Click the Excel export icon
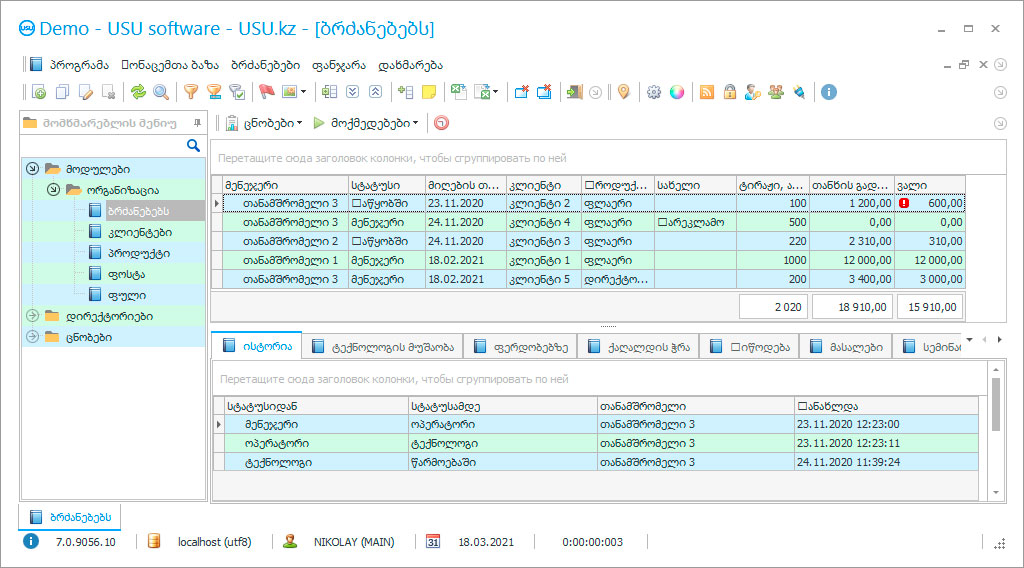The height and width of the screenshot is (568, 1024). [x=458, y=92]
